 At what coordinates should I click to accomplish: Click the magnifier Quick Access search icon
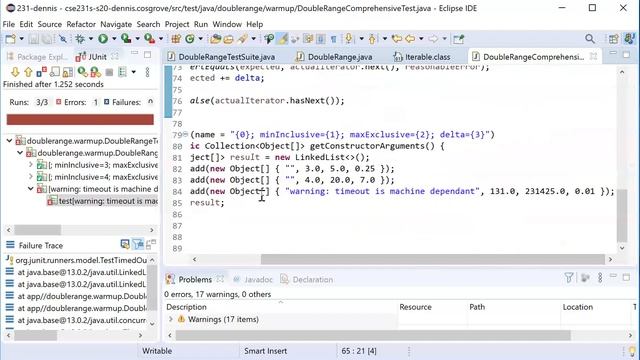[589, 39]
